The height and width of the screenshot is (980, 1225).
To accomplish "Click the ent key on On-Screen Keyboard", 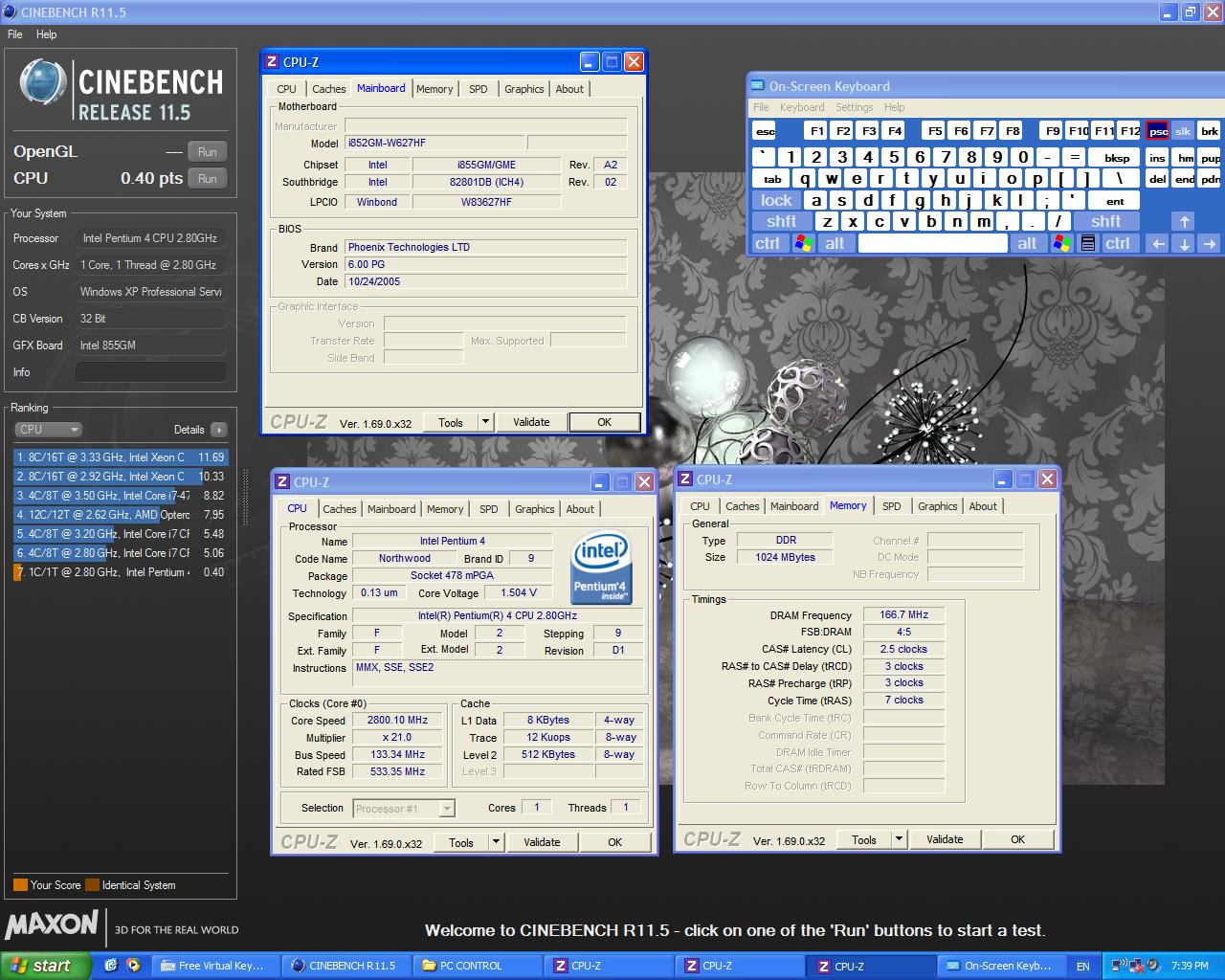I will [x=1115, y=200].
